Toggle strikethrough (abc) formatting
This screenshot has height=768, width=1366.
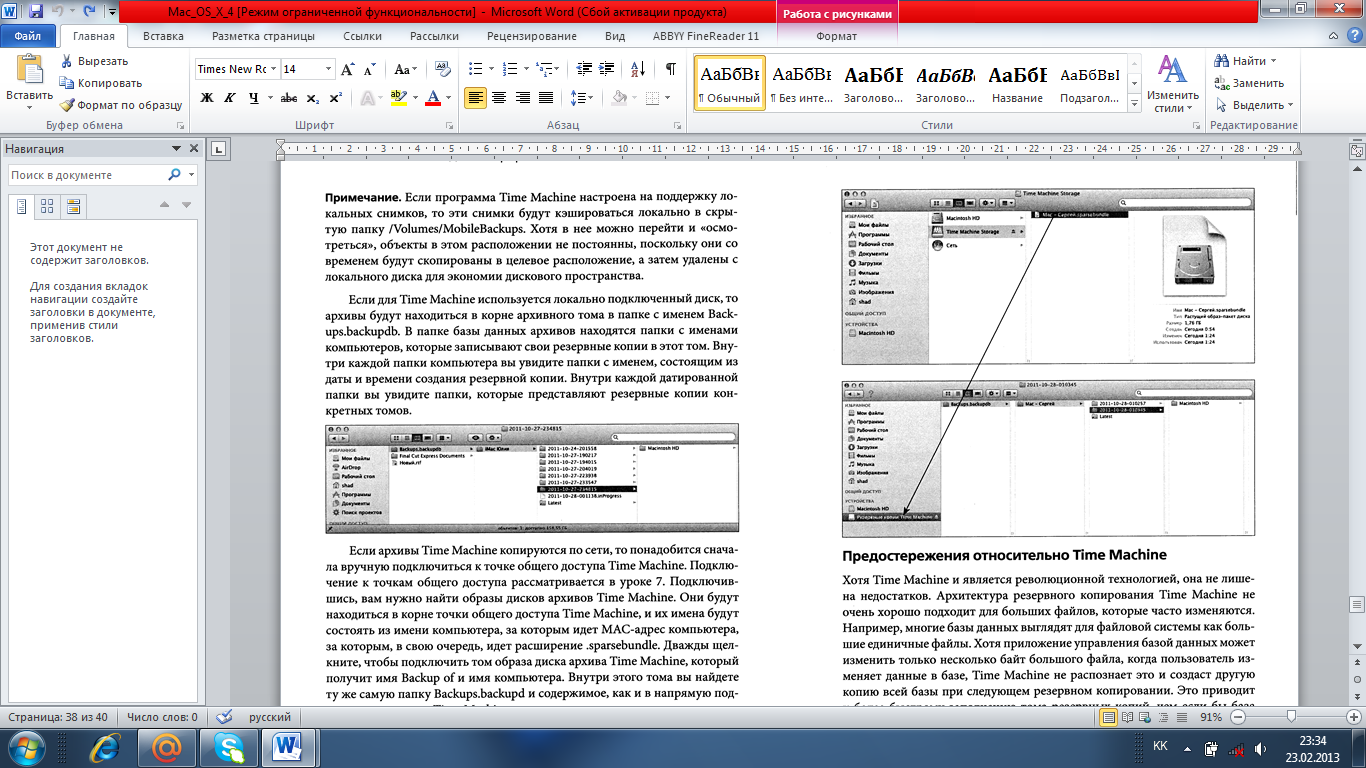coord(289,98)
